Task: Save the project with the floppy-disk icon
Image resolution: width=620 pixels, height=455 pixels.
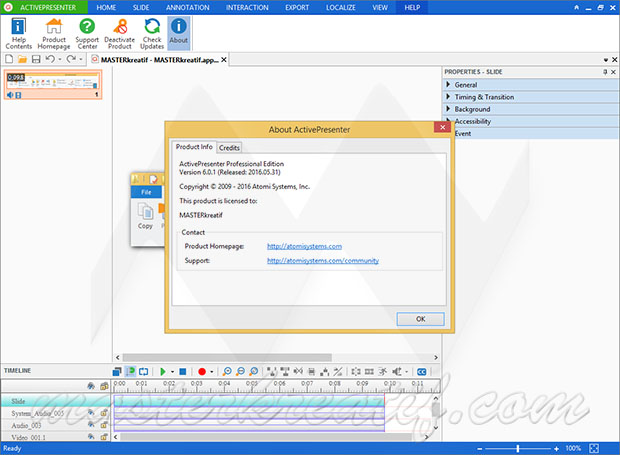Action: pyautogui.click(x=36, y=59)
